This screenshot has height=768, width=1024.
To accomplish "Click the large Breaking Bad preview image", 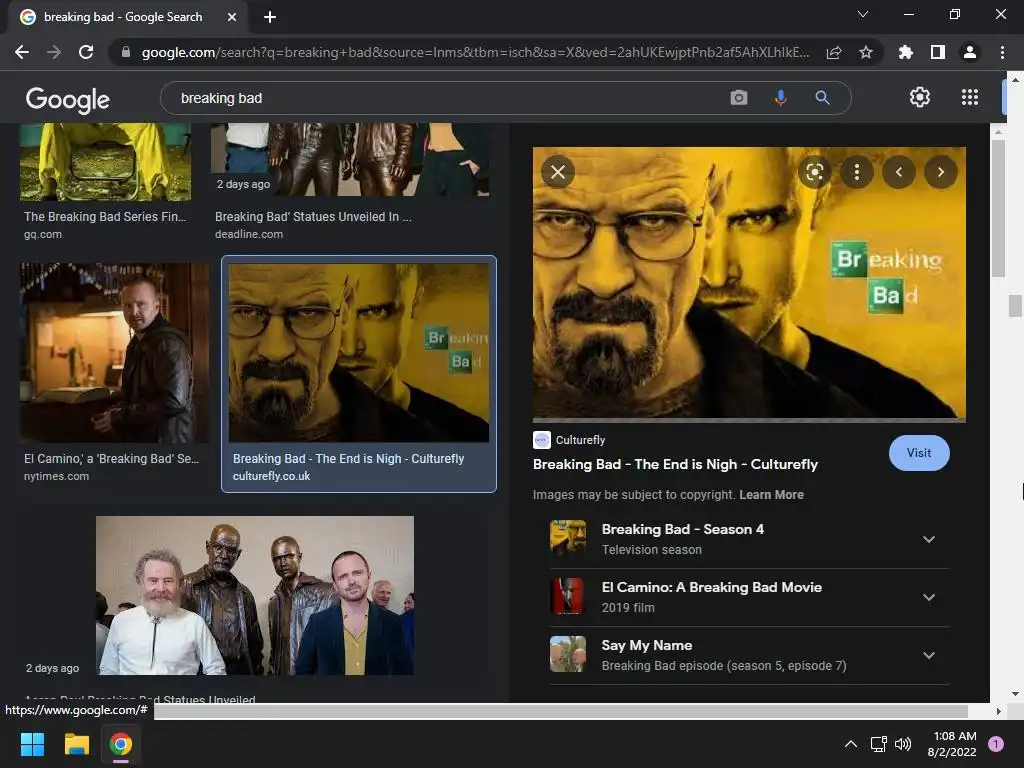I will [749, 283].
